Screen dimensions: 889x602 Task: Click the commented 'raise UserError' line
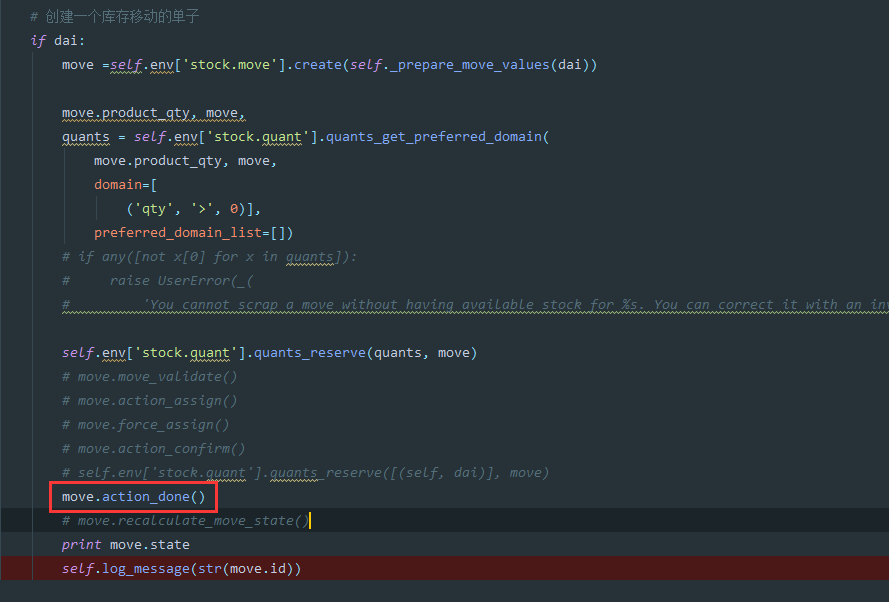pos(158,281)
